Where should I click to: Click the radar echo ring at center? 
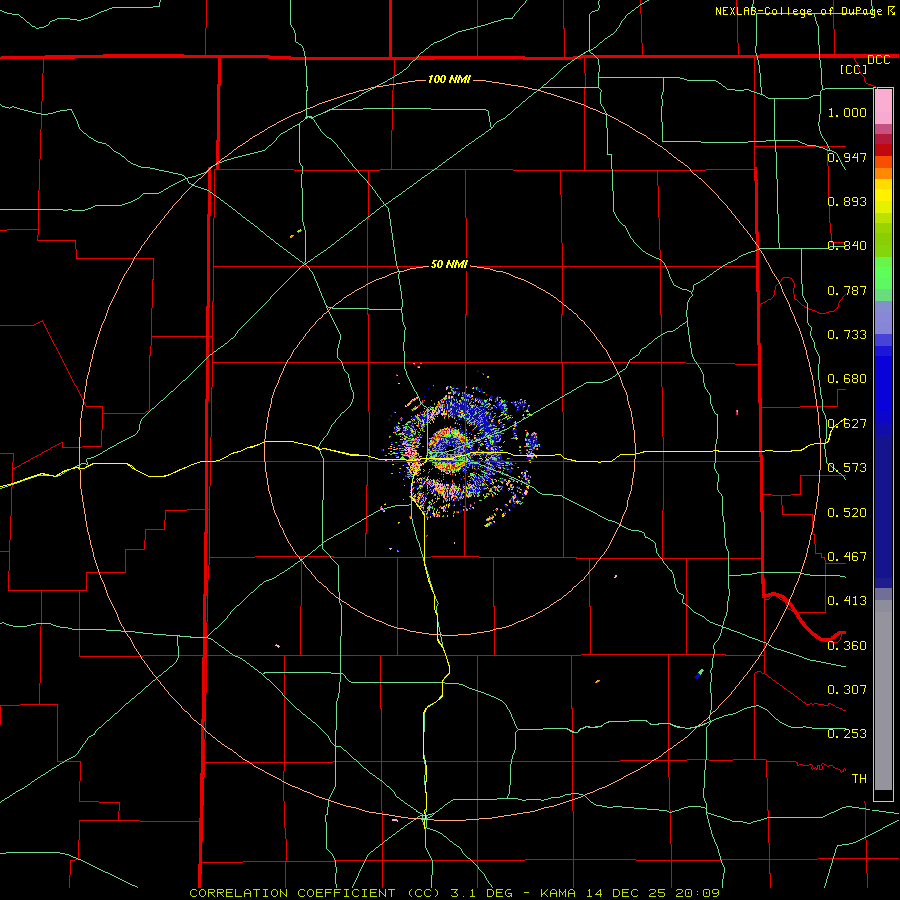click(x=448, y=451)
